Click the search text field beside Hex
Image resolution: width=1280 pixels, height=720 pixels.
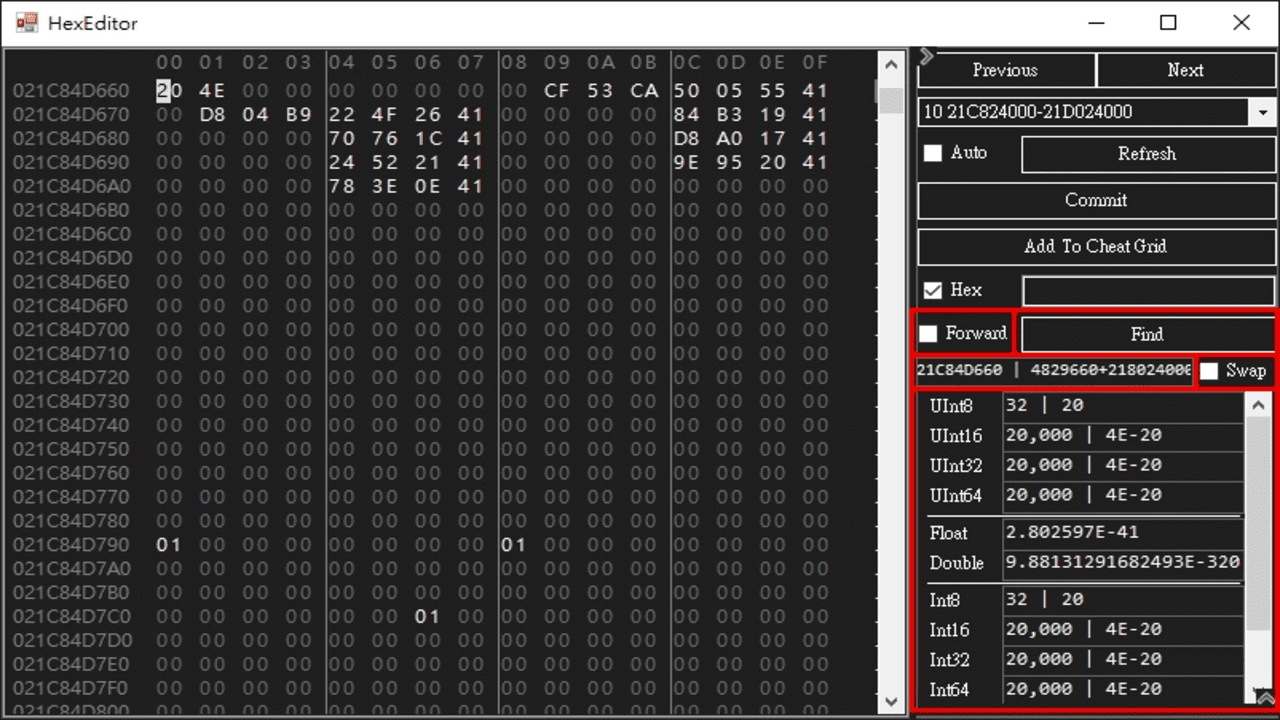coord(1148,290)
